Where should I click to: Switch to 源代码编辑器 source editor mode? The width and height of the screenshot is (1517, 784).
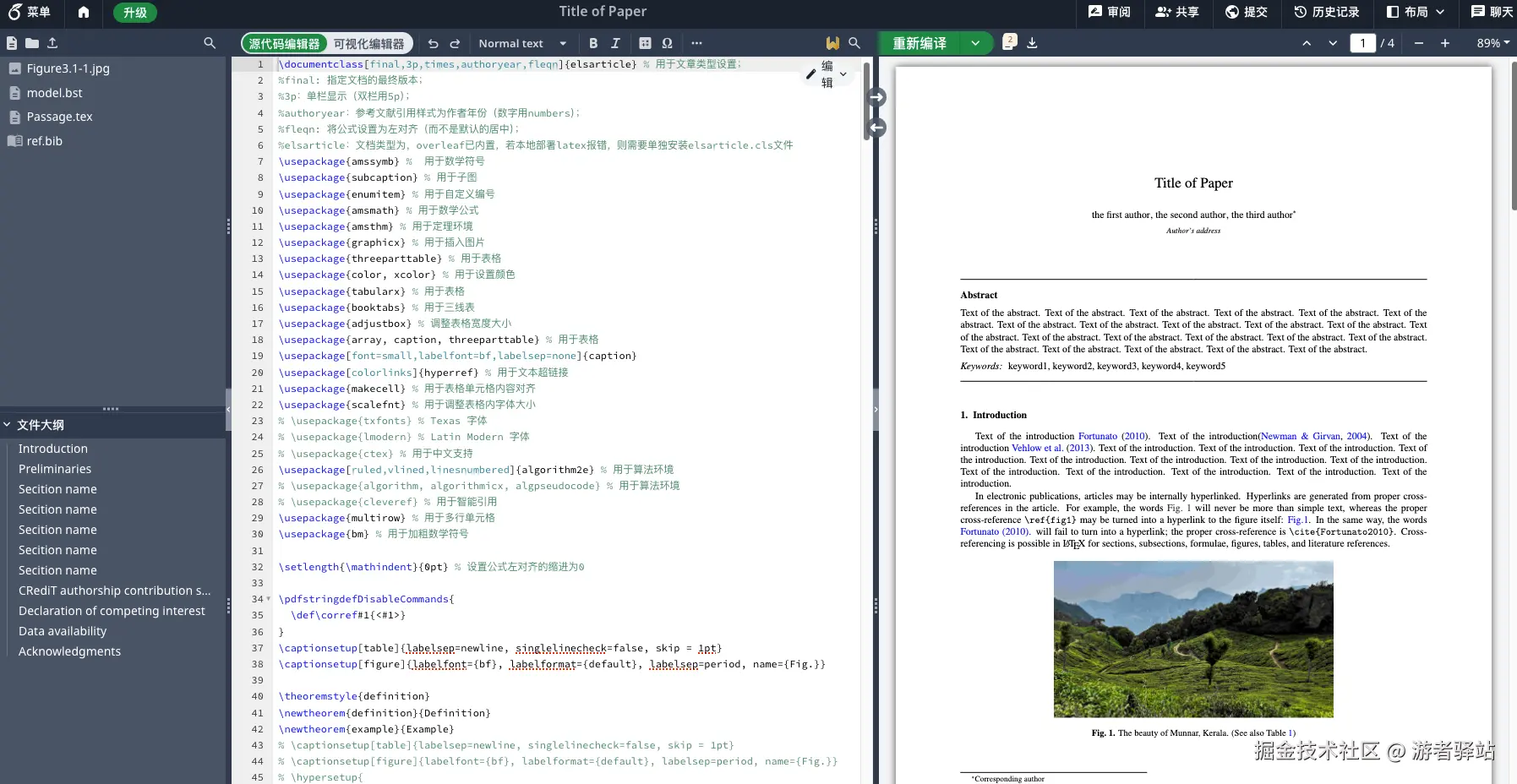pos(284,44)
